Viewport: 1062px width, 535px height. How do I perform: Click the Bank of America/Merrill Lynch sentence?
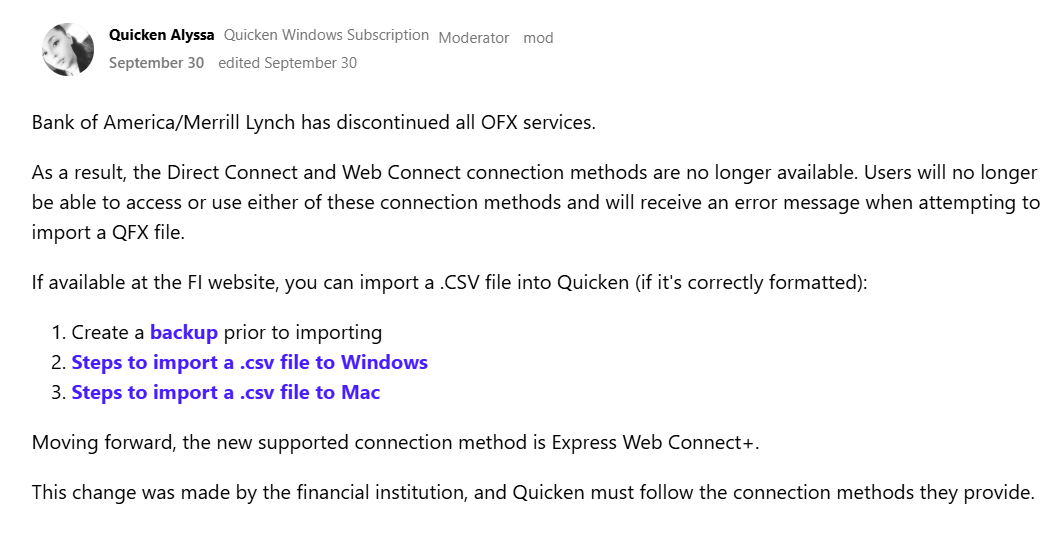coord(314,123)
